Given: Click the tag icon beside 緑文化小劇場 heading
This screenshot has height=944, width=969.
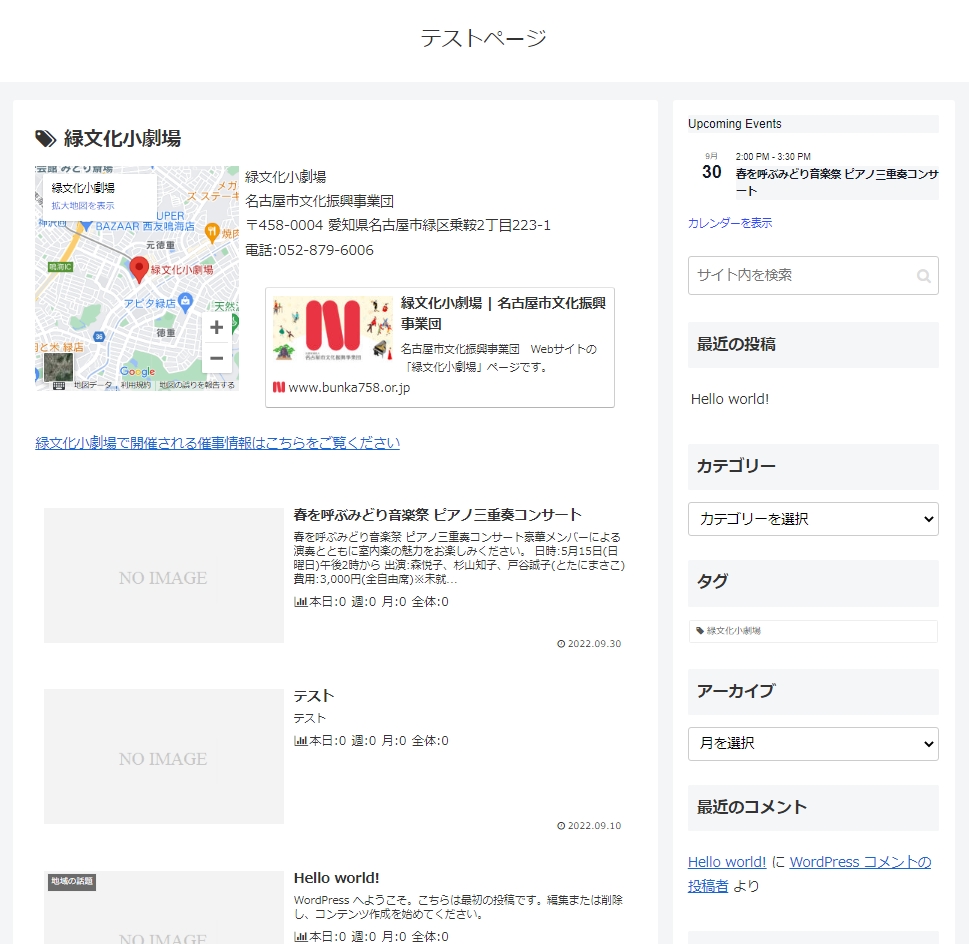Looking at the screenshot, I should [45, 138].
